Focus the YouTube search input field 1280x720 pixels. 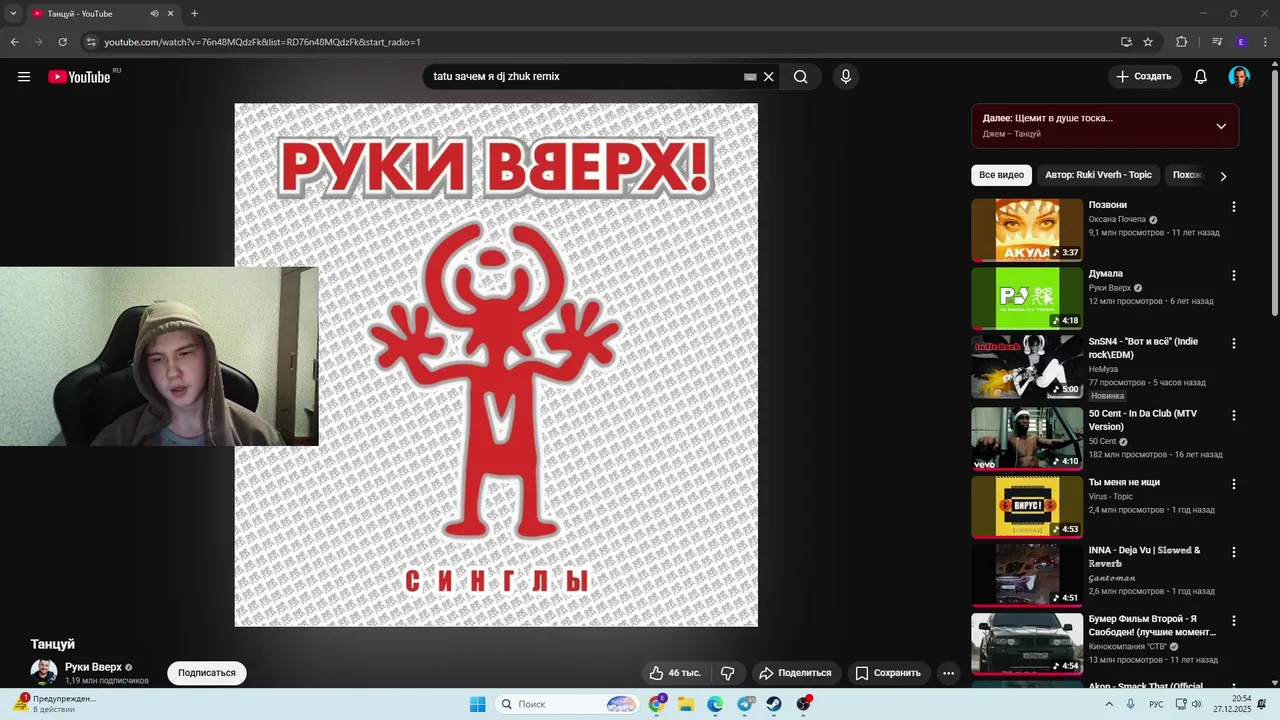pos(585,77)
